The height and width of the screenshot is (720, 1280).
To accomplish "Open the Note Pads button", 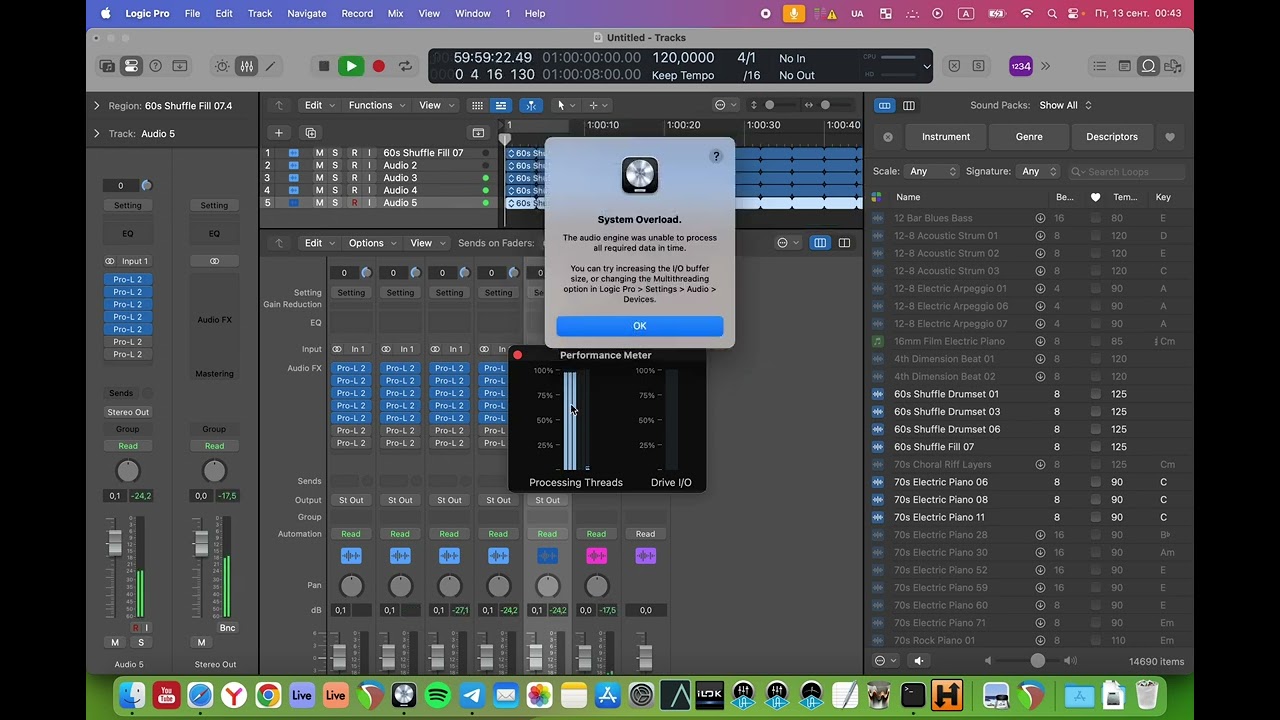I will (x=1124, y=66).
